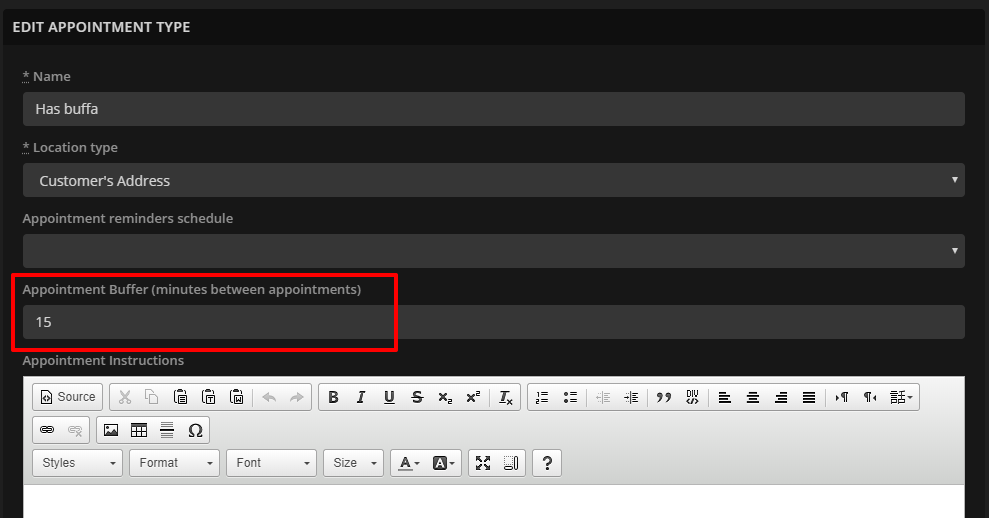Open the Font dropdown
Viewport: 989px width, 518px height.
[x=271, y=463]
